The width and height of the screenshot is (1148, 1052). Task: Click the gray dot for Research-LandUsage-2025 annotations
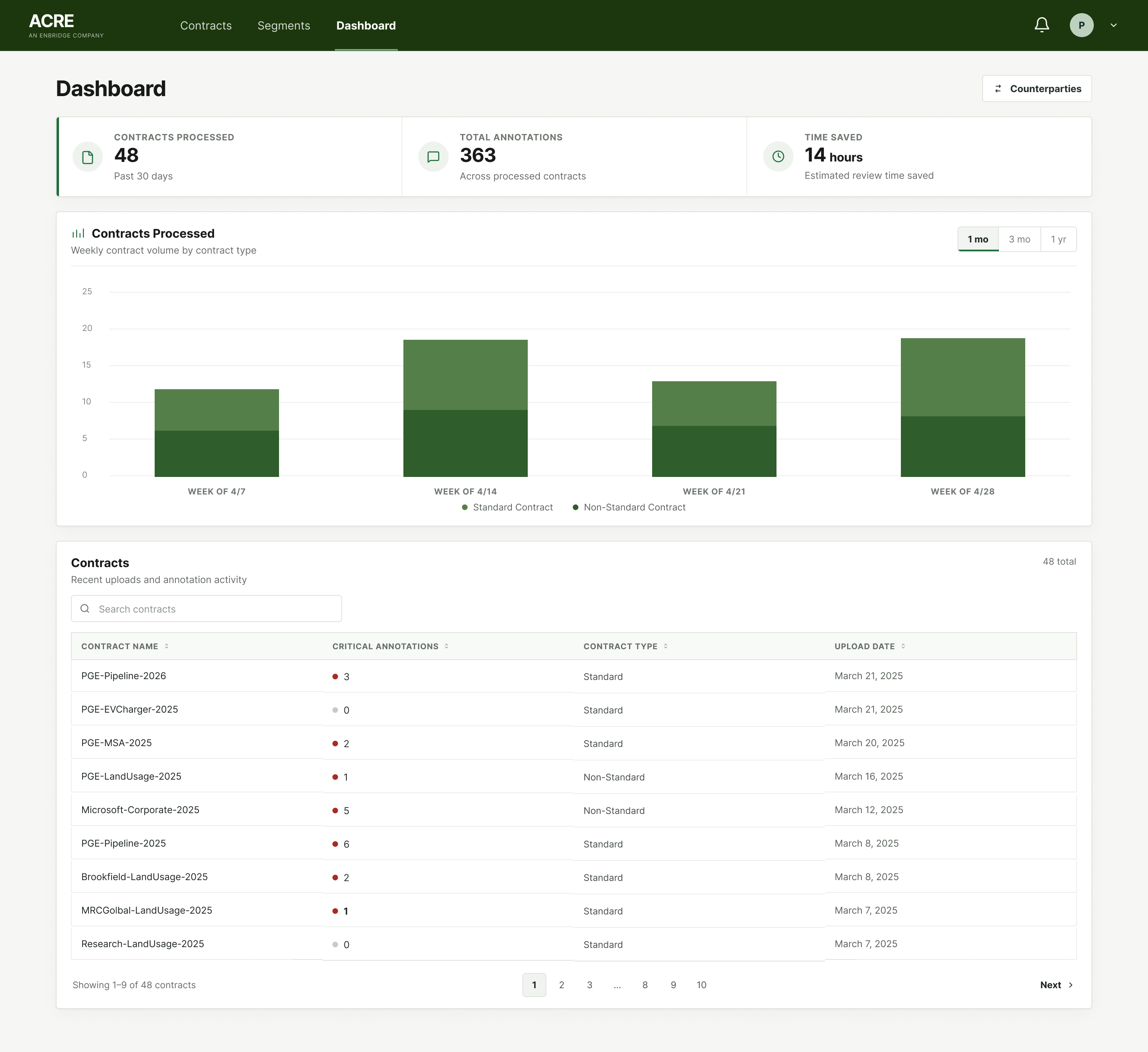[x=335, y=945]
